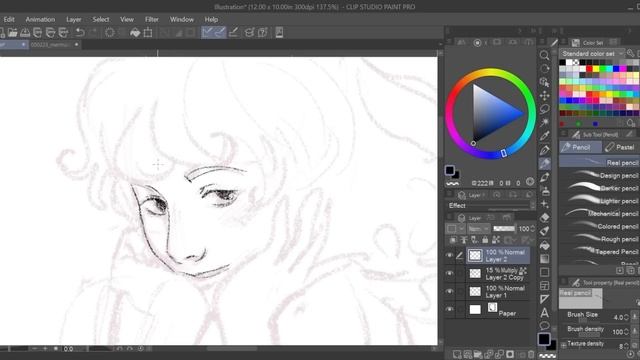The image size is (640, 360).
Task: Click the Open file folder icon
Action: tap(12, 33)
